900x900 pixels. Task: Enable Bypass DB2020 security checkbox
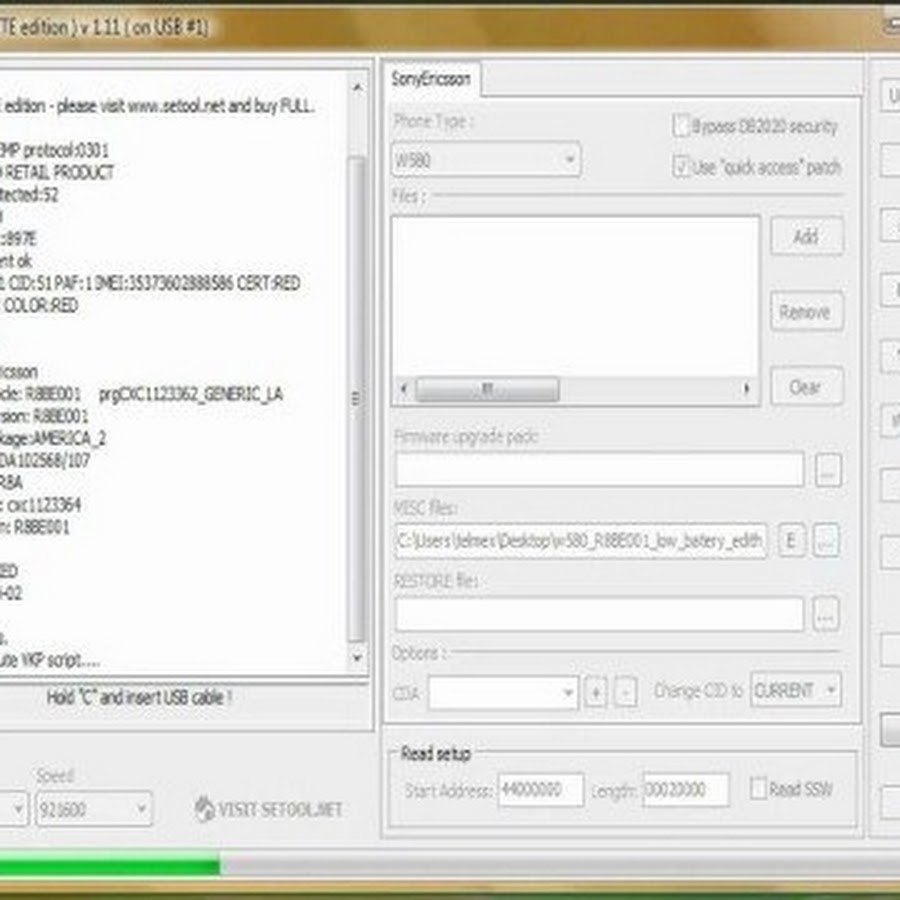click(682, 126)
